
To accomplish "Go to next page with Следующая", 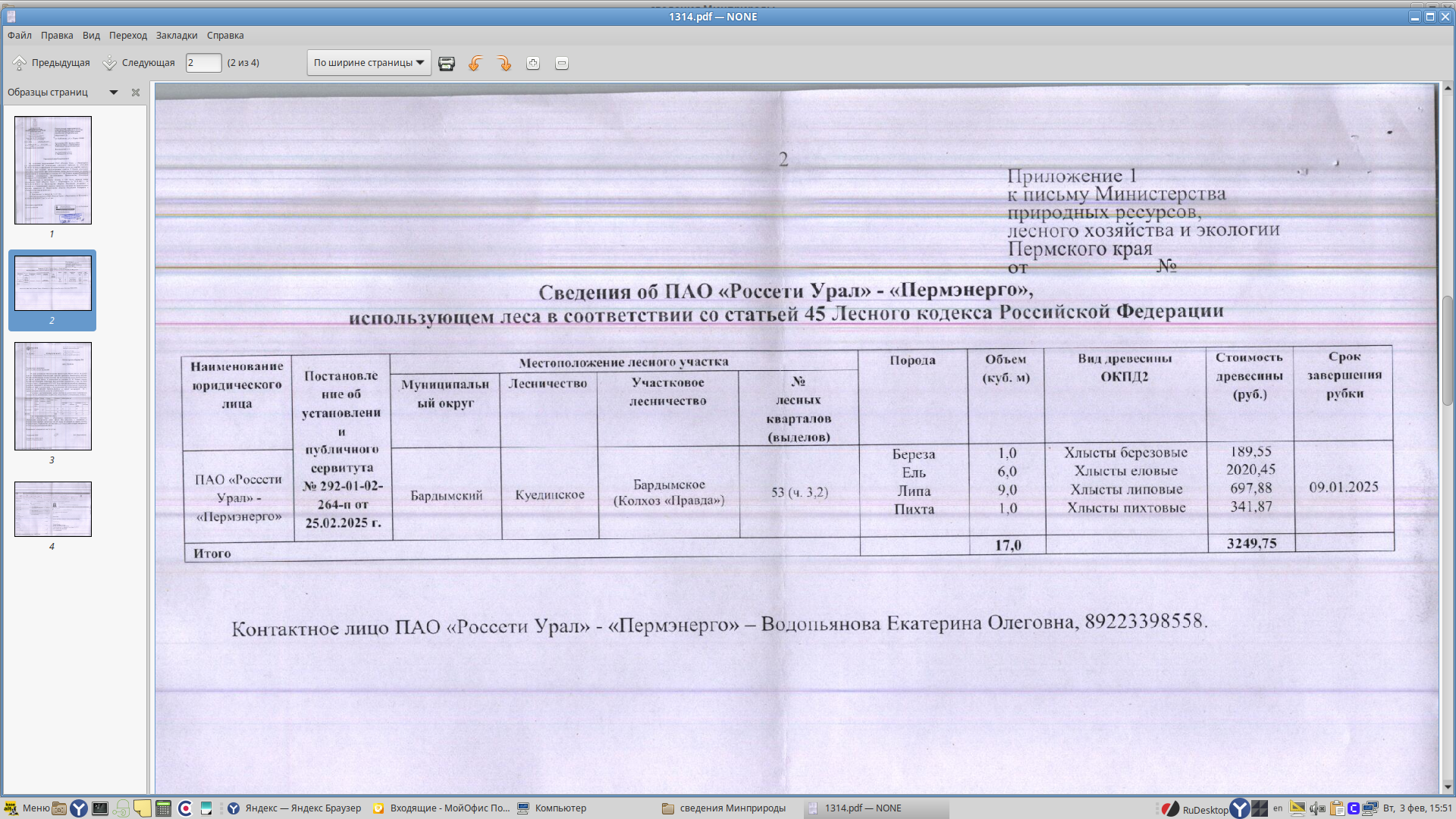I will coord(140,63).
